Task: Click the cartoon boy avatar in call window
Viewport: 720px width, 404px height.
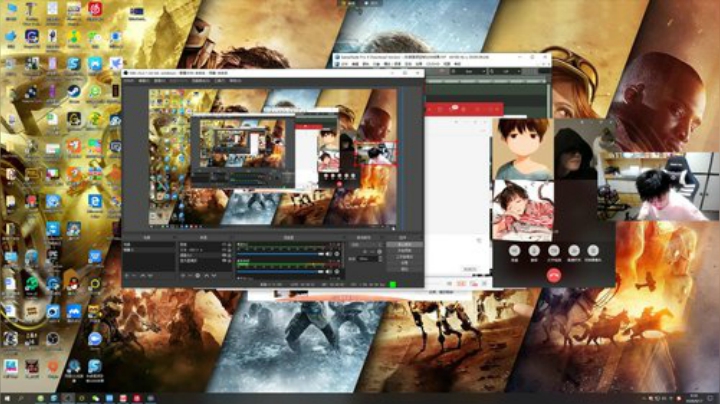Action: click(523, 149)
